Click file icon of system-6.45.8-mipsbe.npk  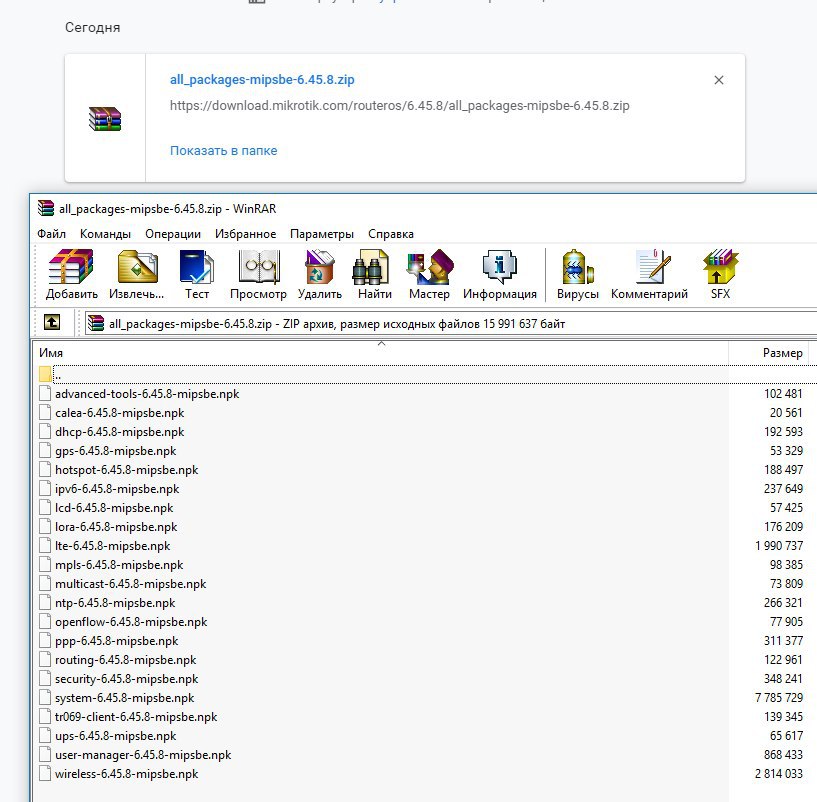[x=45, y=697]
